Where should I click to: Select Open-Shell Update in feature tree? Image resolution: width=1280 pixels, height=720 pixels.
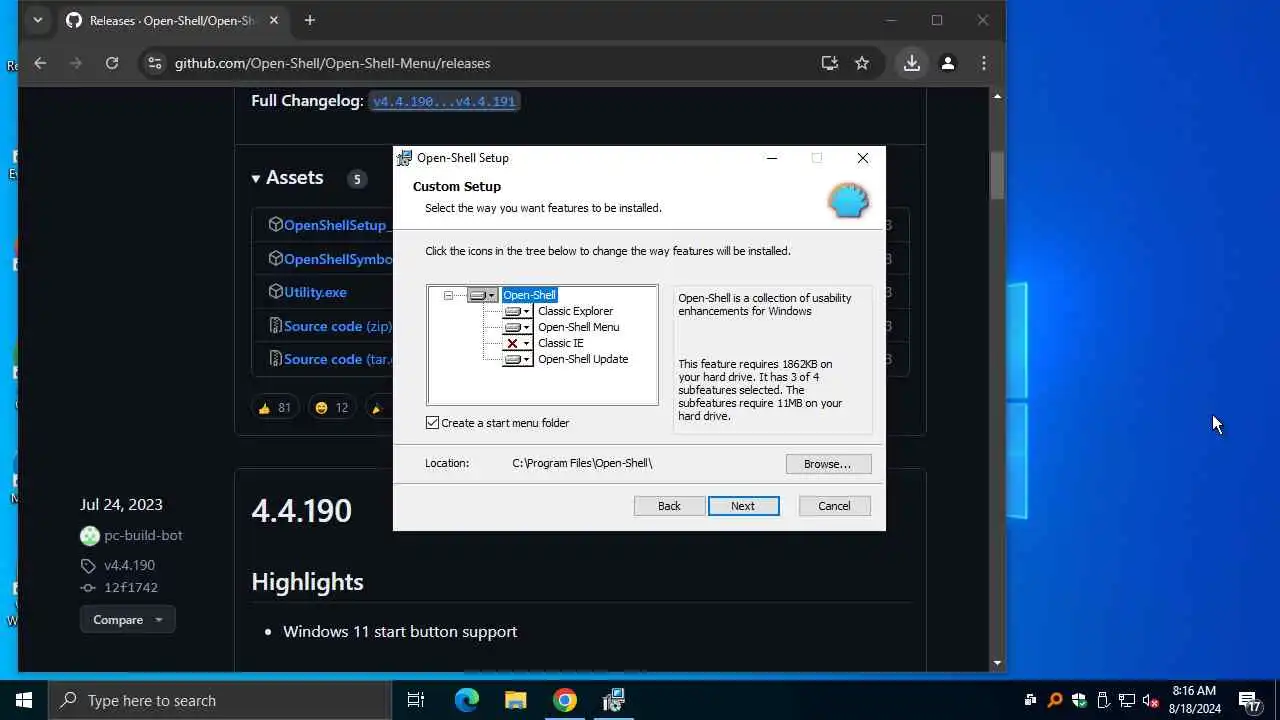pos(583,359)
